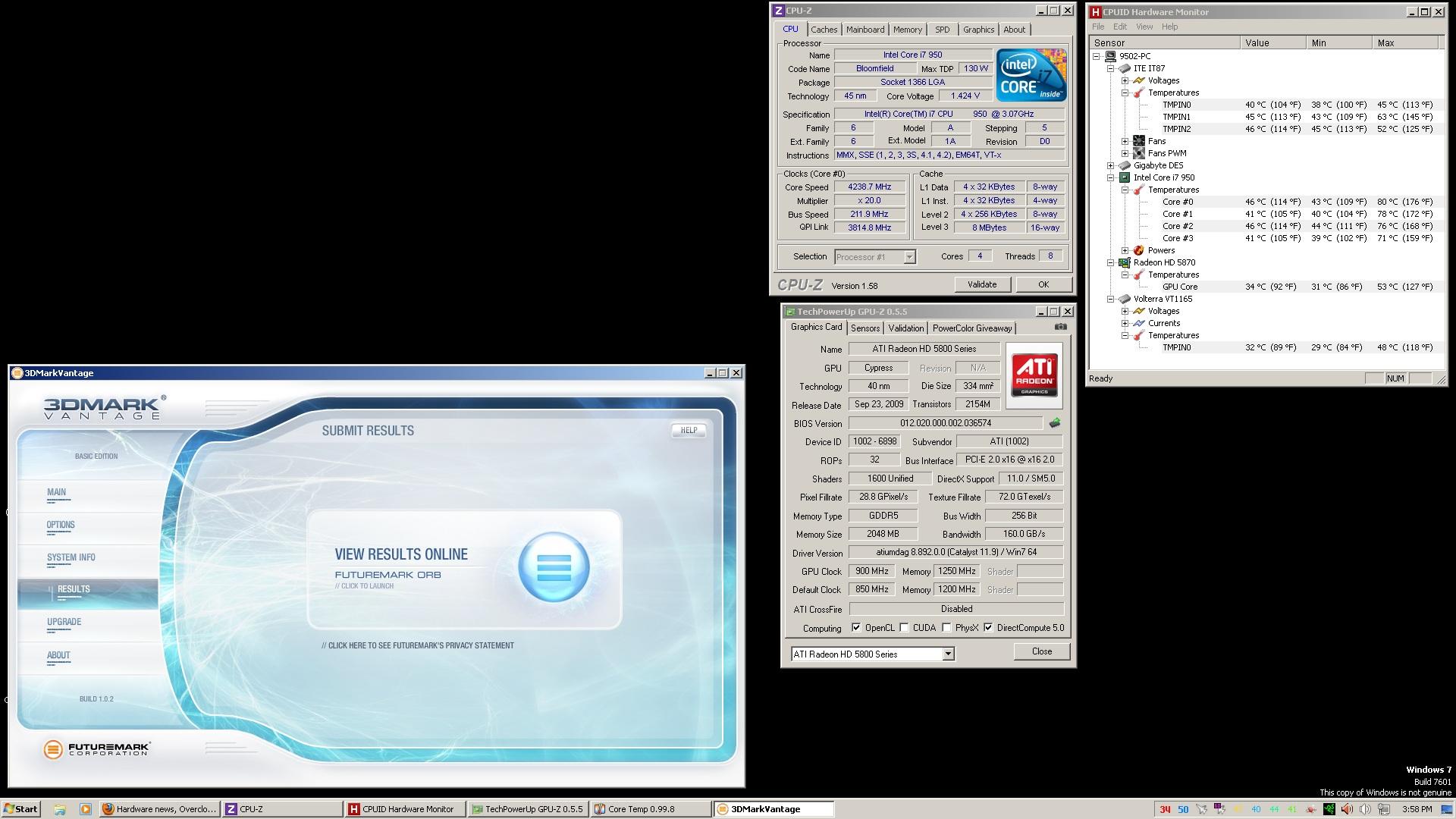Open the SPD tab in CPU-Z

coord(942,30)
